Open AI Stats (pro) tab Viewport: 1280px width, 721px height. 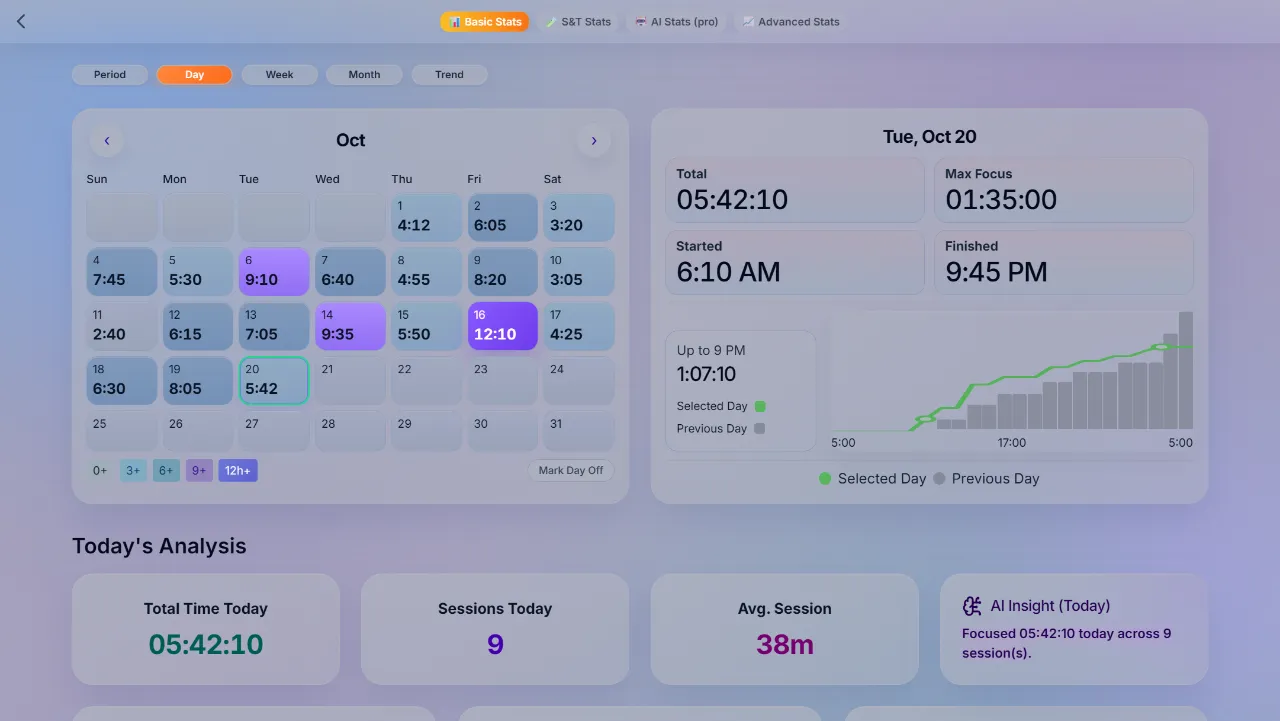tap(676, 21)
